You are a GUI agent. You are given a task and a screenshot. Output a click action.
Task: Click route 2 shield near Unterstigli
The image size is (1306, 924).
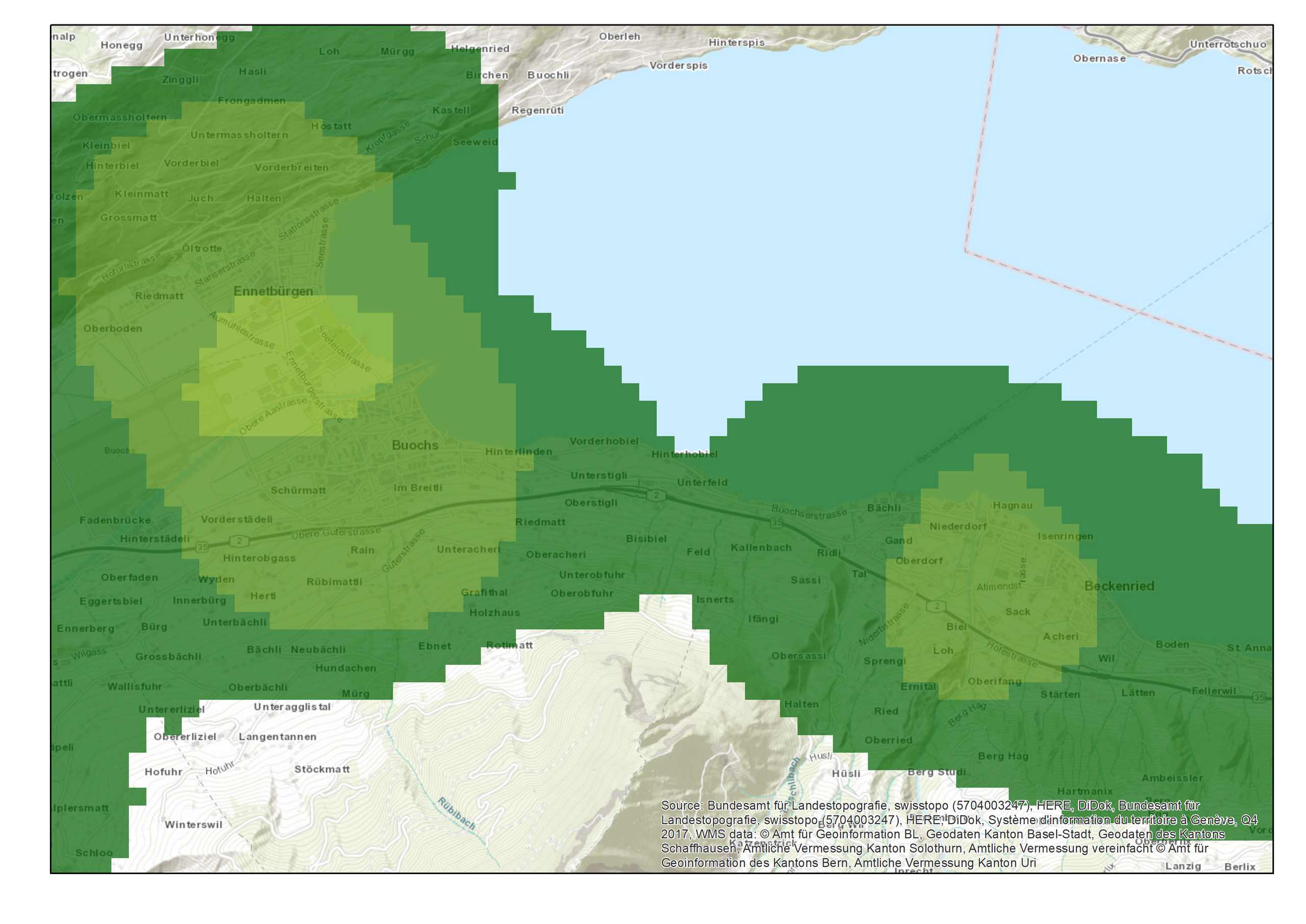coord(656,495)
